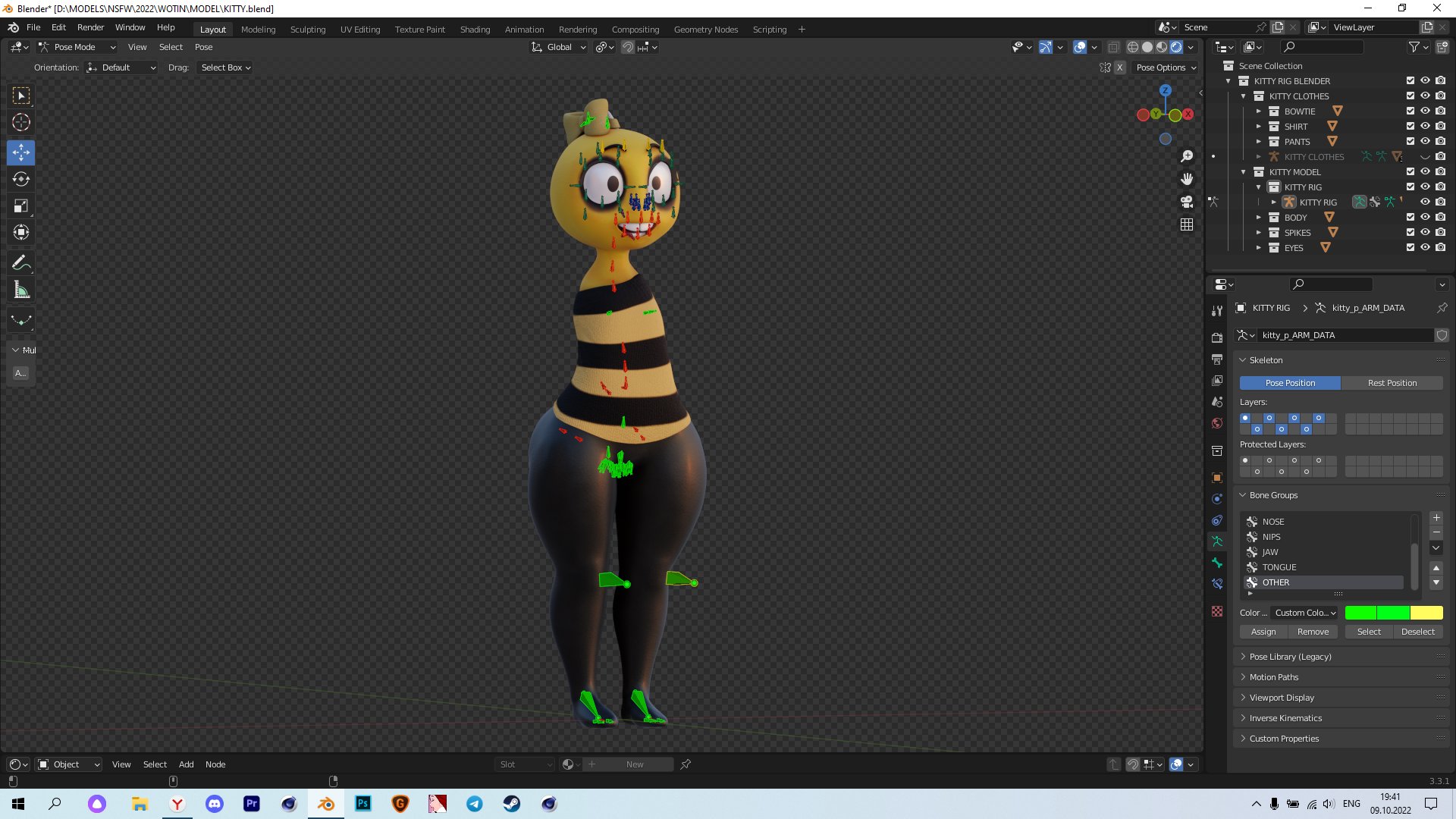This screenshot has height=819, width=1456.
Task: Activate the Annotate pencil tool
Action: click(21, 263)
